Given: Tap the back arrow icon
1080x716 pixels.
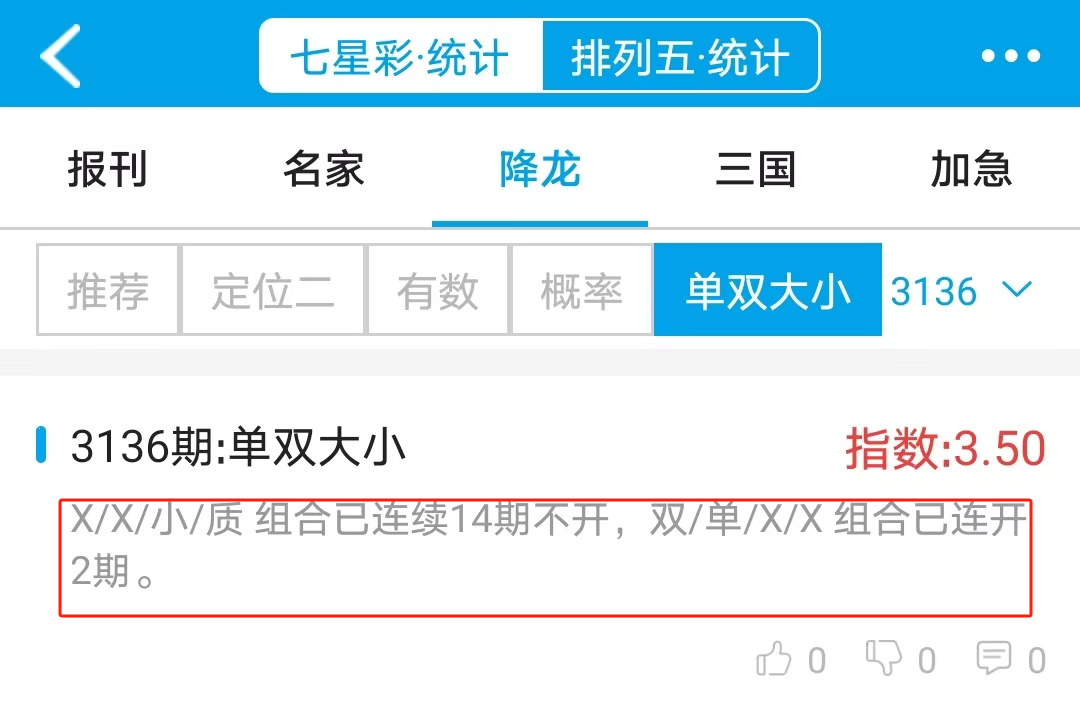Looking at the screenshot, I should pyautogui.click(x=61, y=56).
